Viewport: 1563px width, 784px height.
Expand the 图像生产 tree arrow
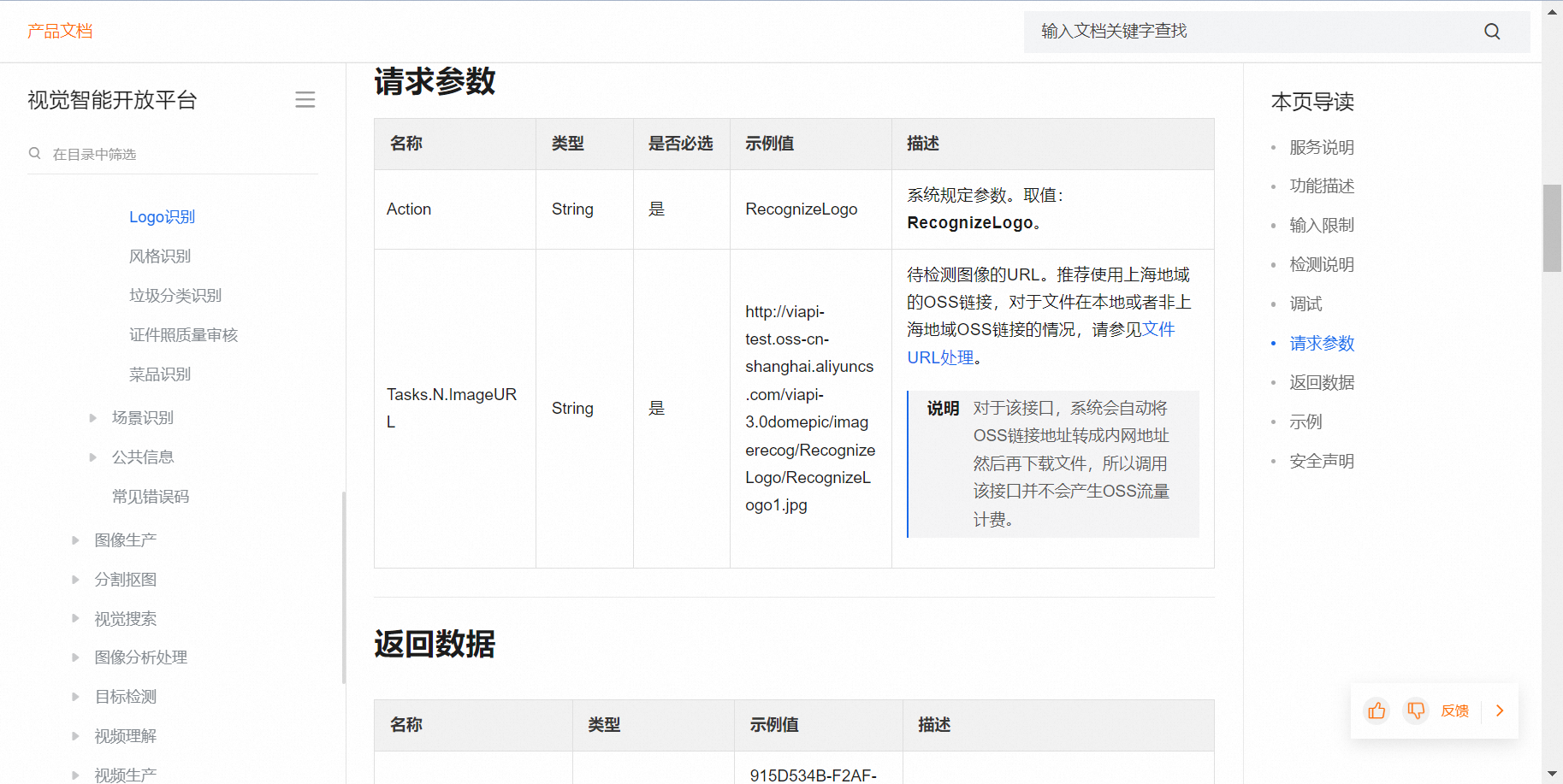75,539
